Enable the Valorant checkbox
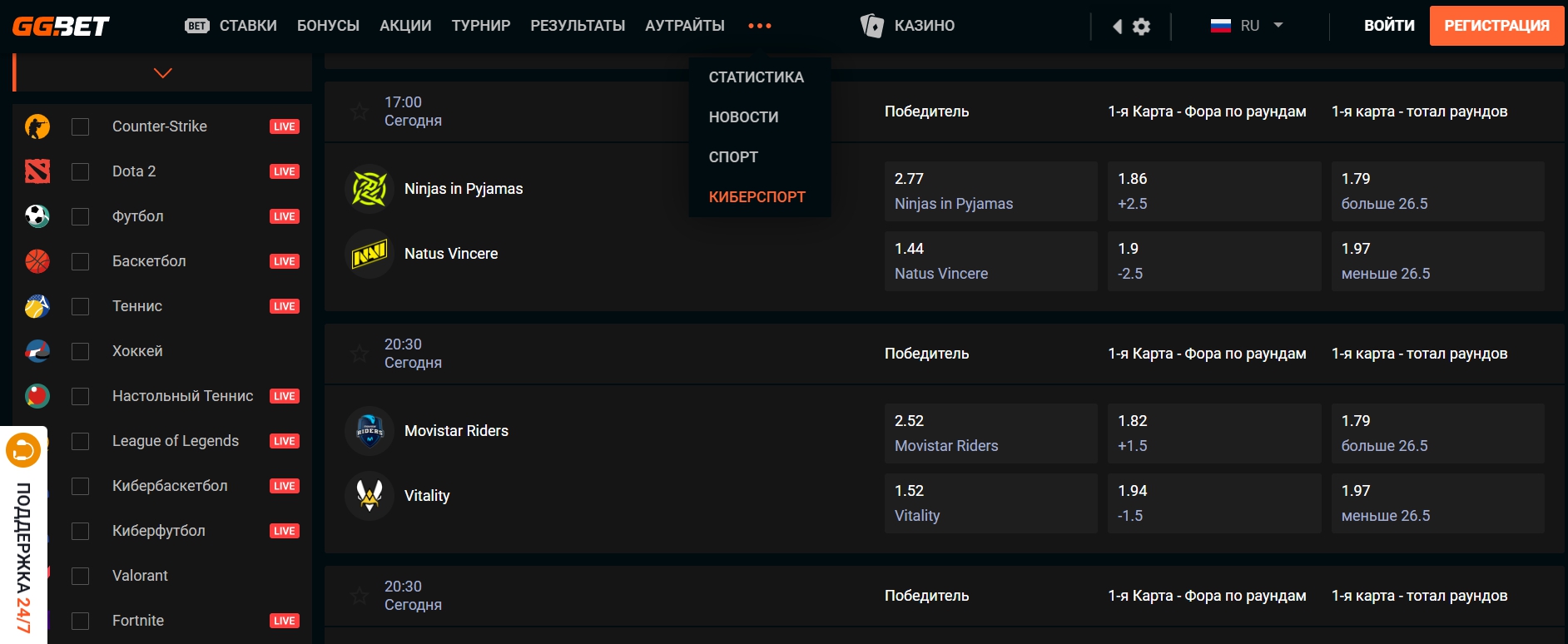The width and height of the screenshot is (1568, 644). (81, 576)
